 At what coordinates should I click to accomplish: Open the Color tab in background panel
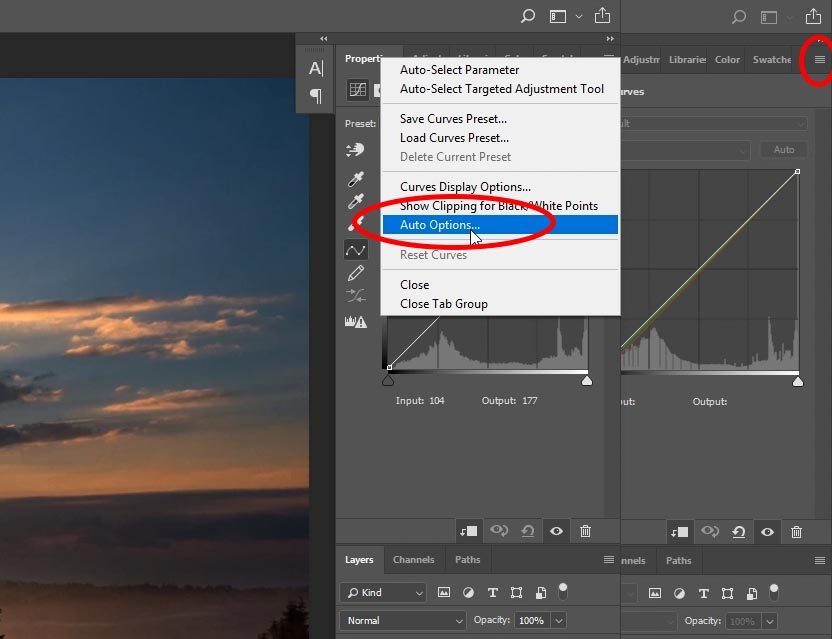tap(727, 59)
